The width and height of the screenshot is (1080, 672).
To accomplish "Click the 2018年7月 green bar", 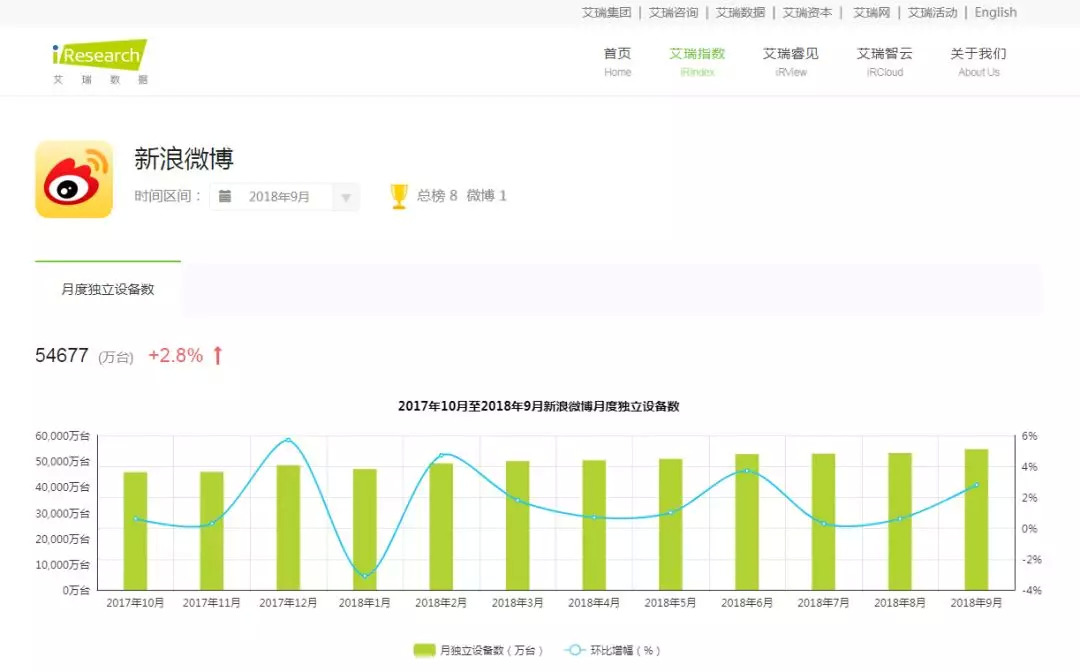I will 823,522.
